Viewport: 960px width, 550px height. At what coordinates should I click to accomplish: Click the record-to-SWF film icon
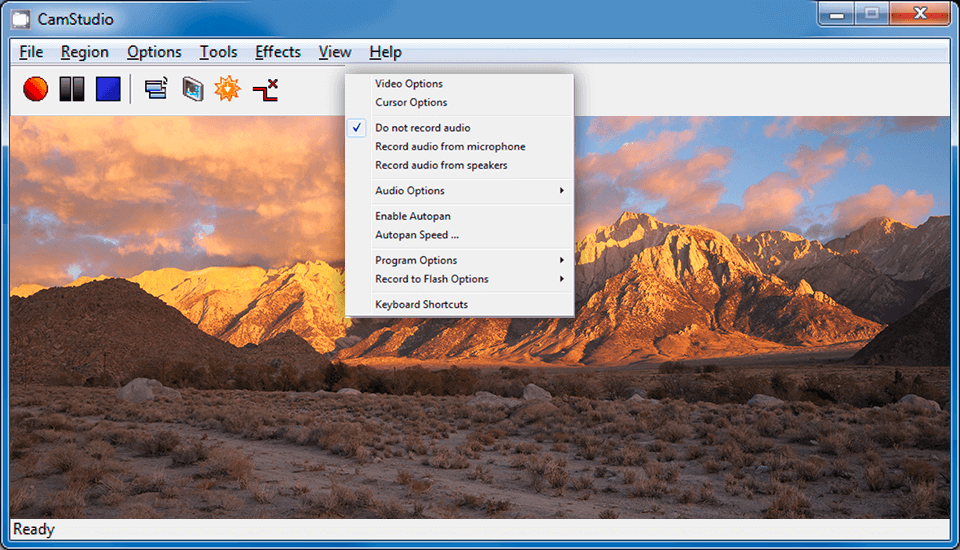193,89
